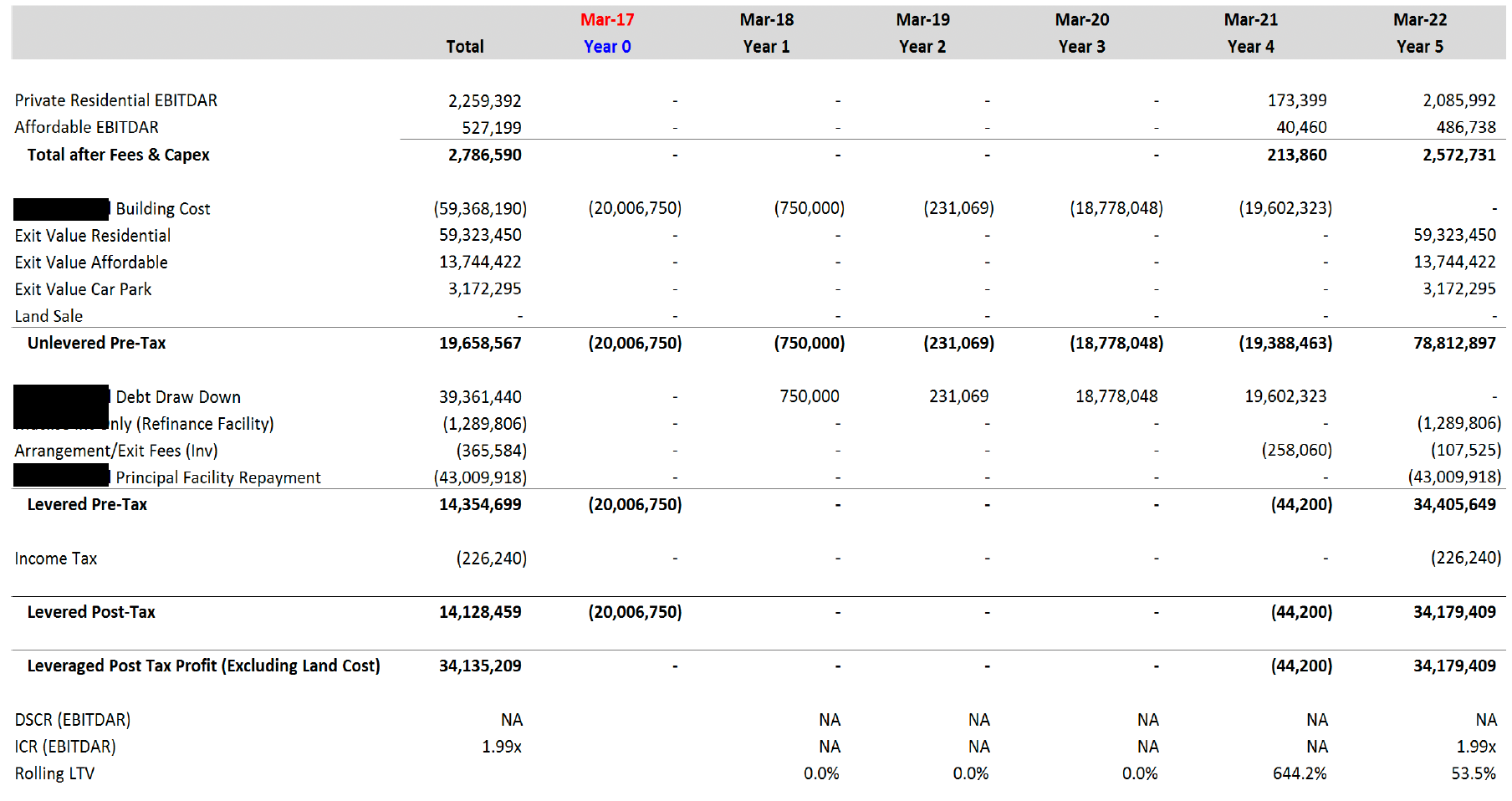Click the (19,602,323) Building Cost cell
The height and width of the screenshot is (801, 1512).
point(1285,208)
